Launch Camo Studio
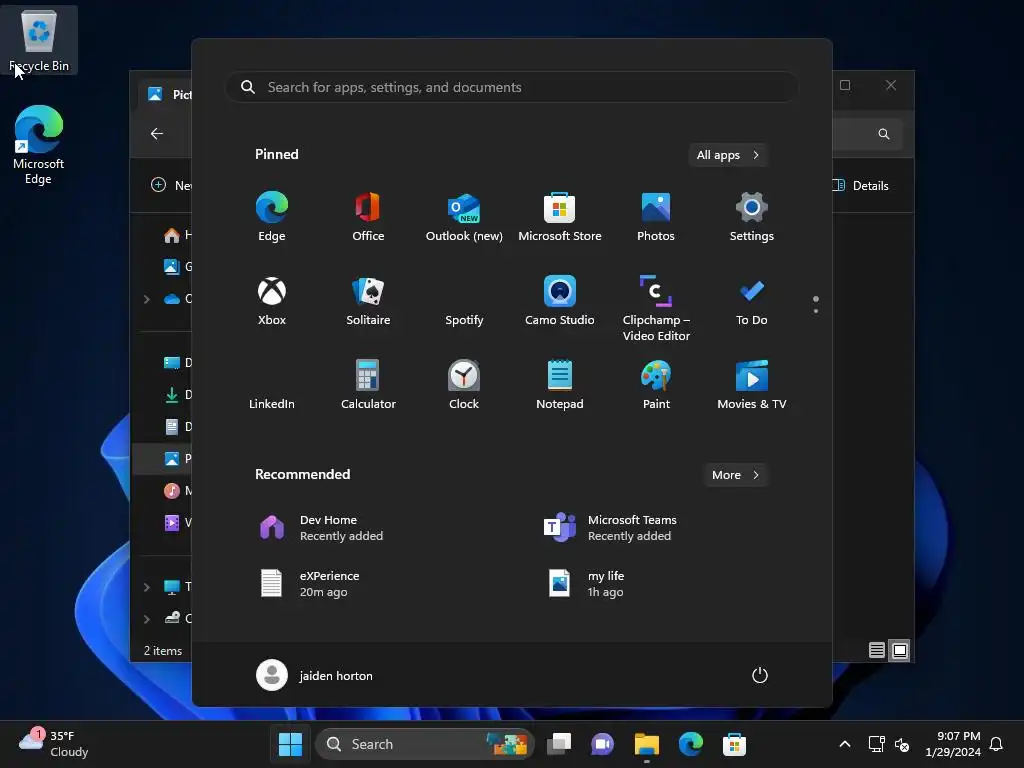1024x768 pixels. (x=560, y=300)
